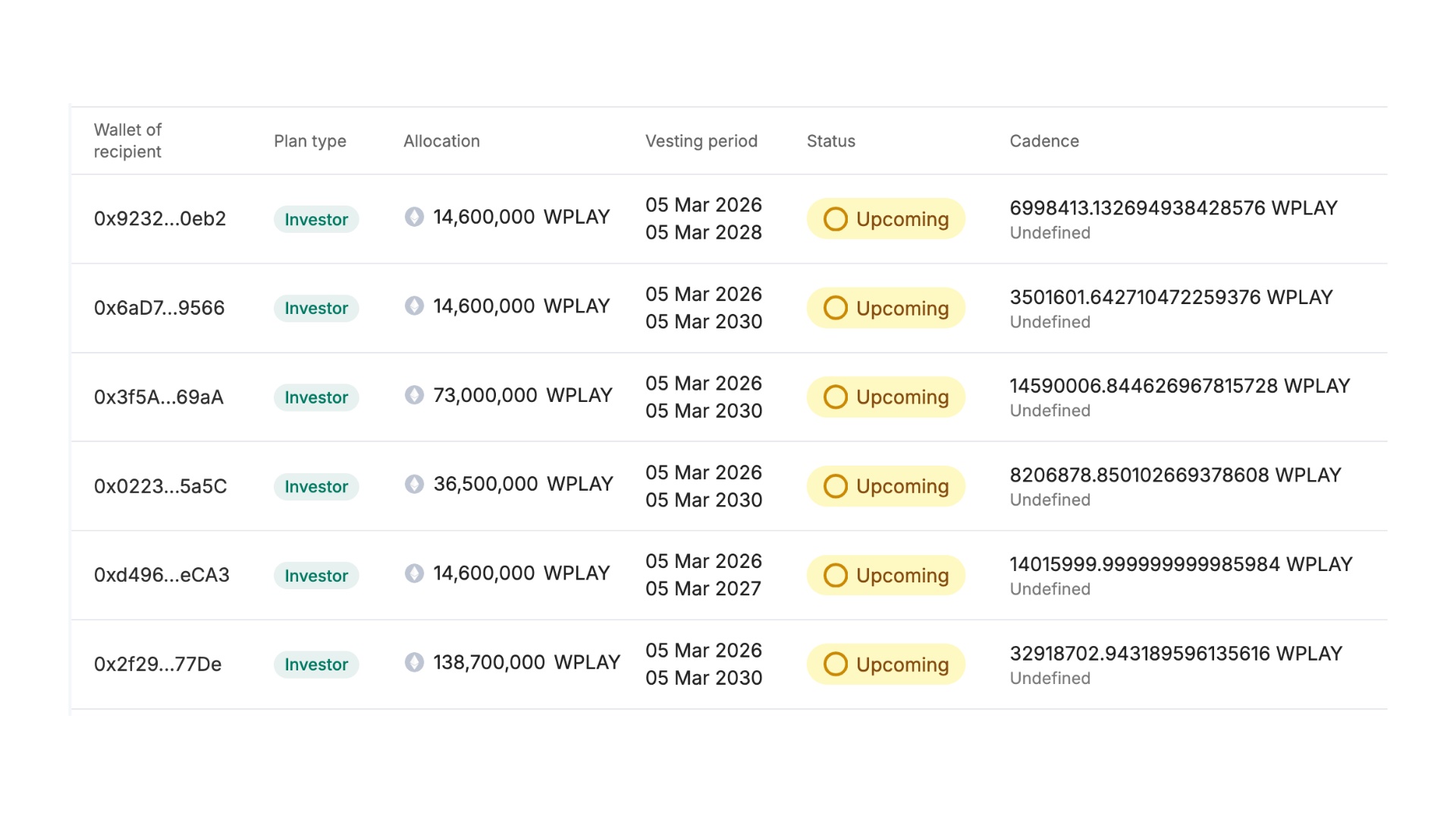Open wallet address 0x3f5A...69aA
The height and width of the screenshot is (819, 1456).
(158, 397)
